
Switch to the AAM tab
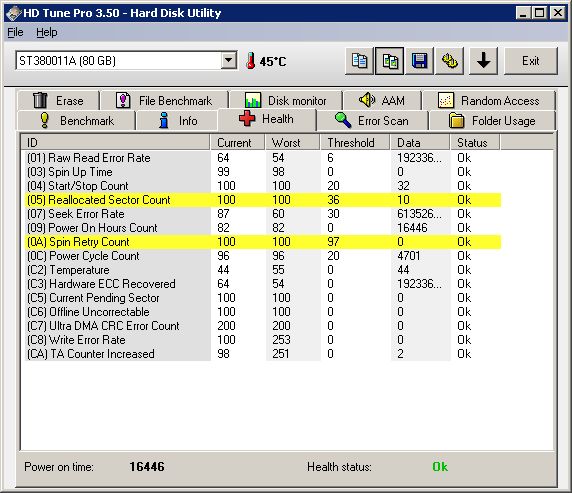382,100
